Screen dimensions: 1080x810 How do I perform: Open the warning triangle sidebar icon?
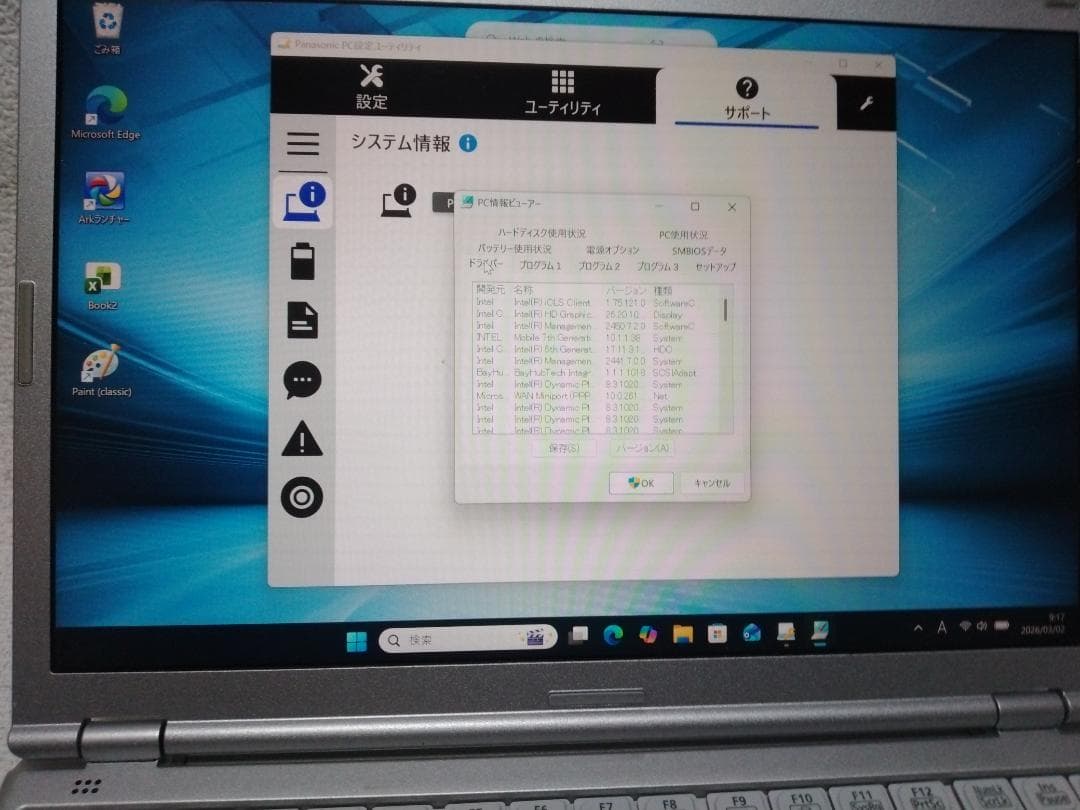pos(302,439)
